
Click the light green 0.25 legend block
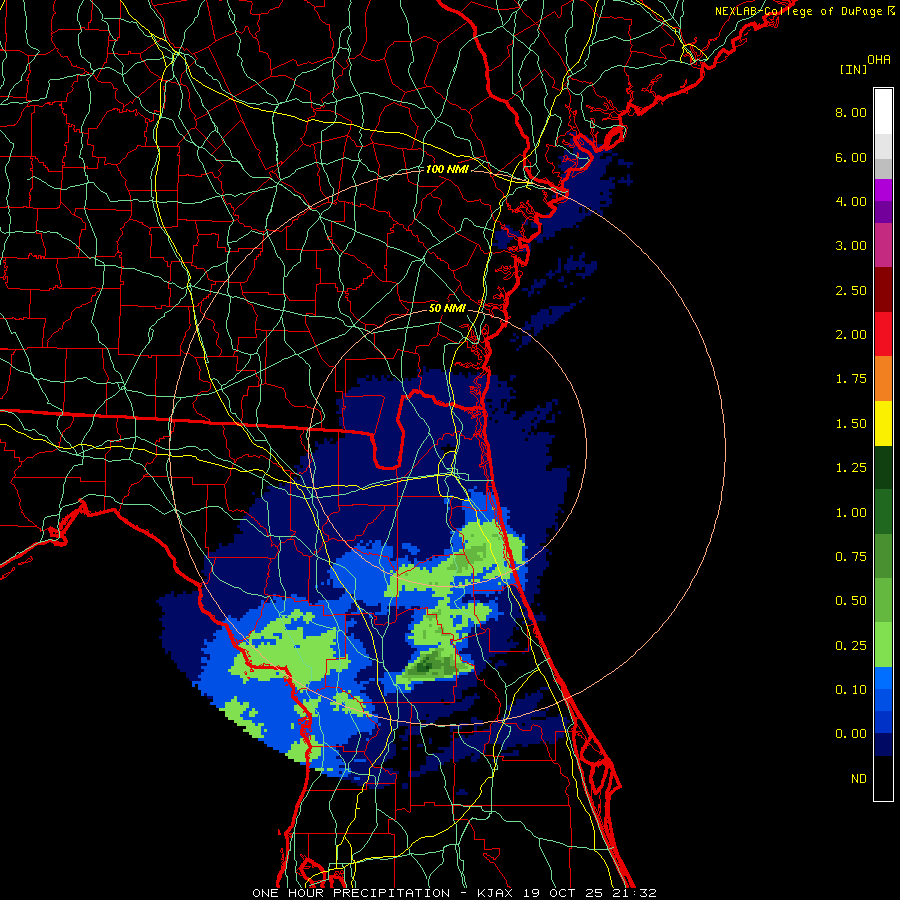(883, 645)
